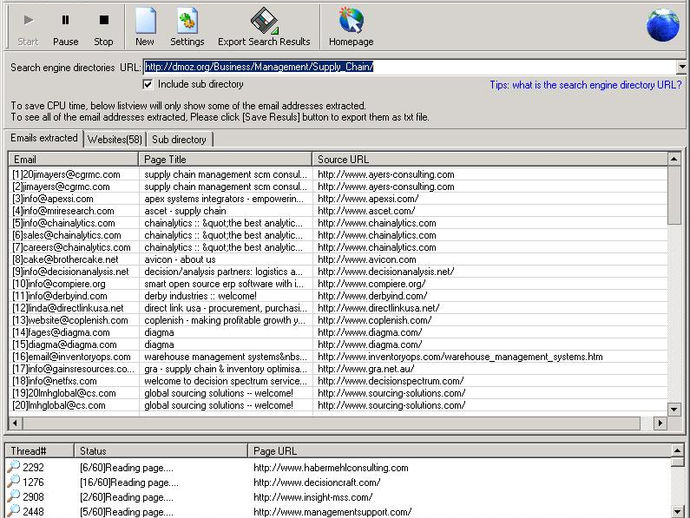690x518 pixels.
Task: Open the Websites(58) tab
Action: 114,140
